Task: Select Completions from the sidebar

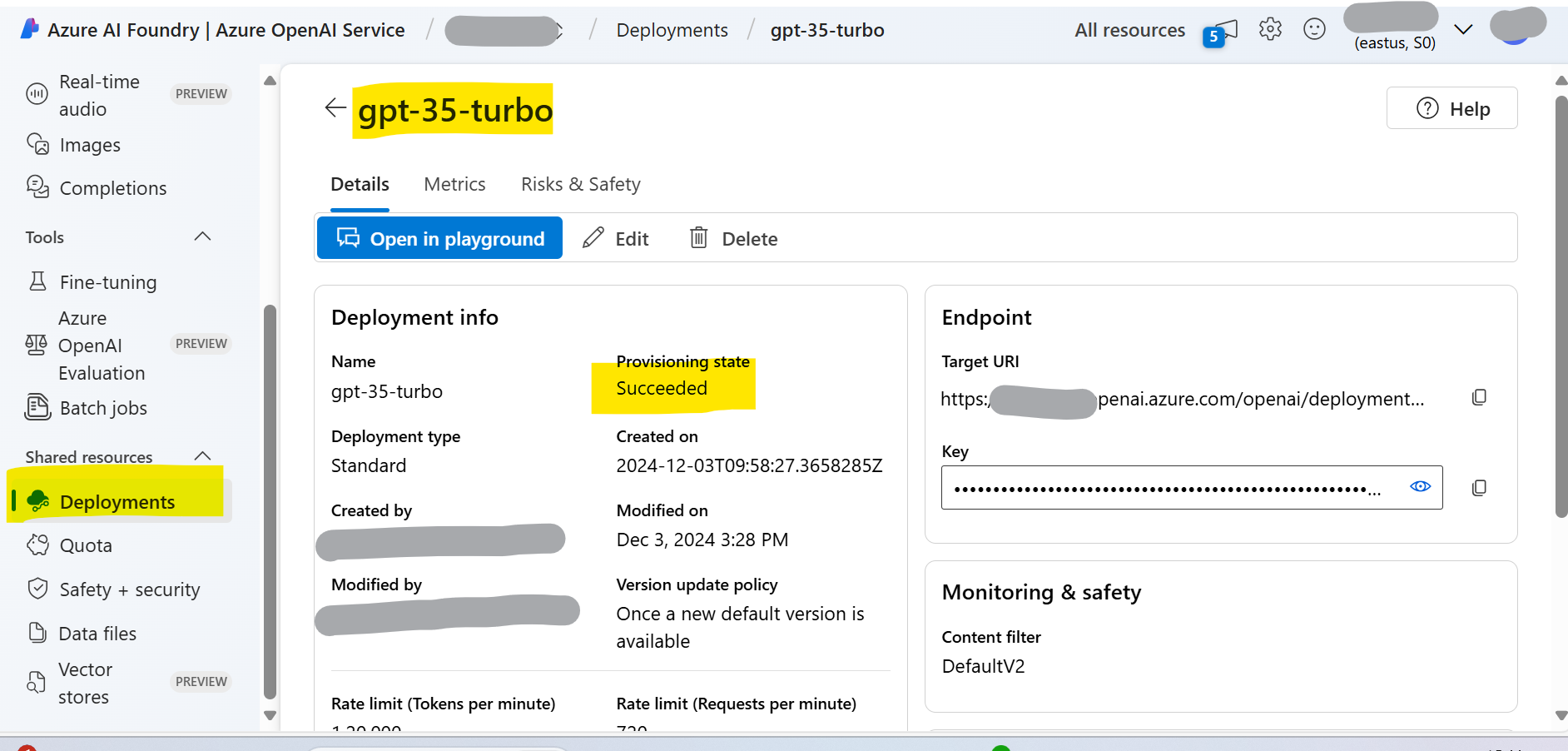Action: pos(112,187)
